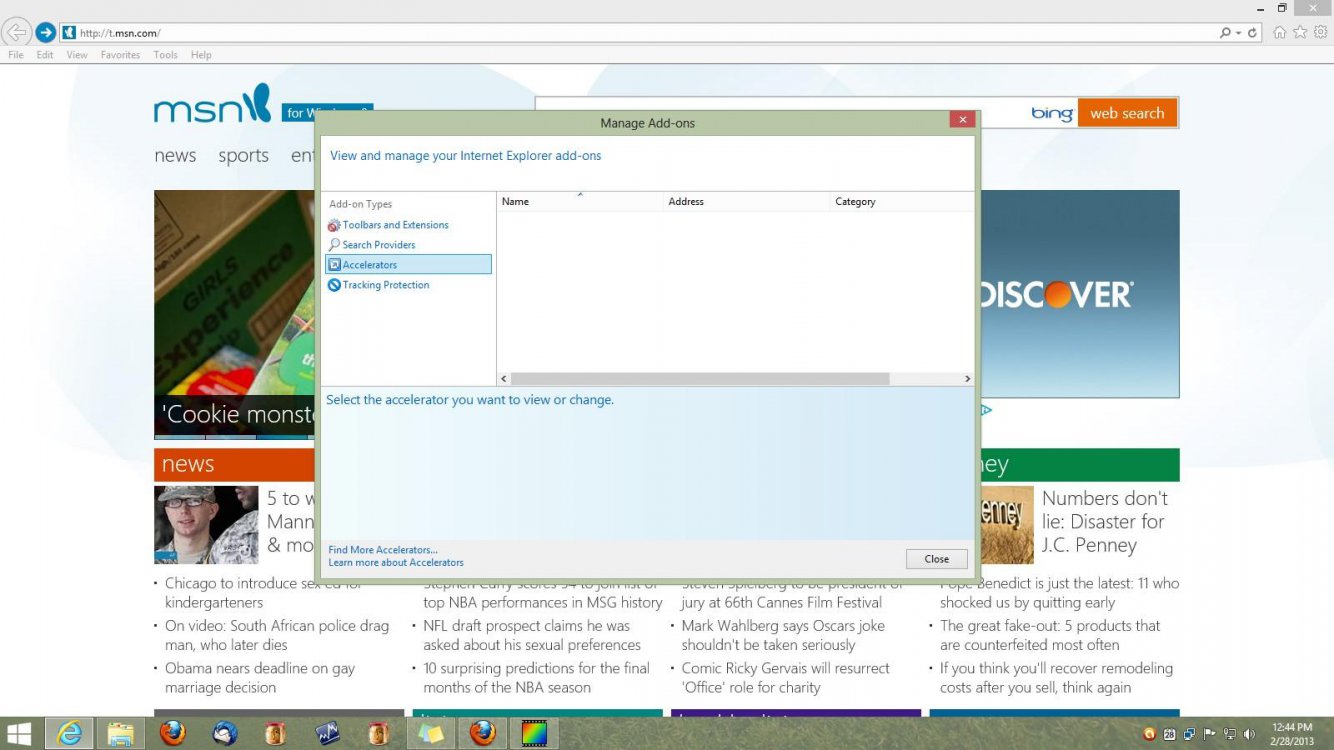The height and width of the screenshot is (750, 1334).
Task: Click the MSN site favicon in address bar
Action: click(69, 32)
